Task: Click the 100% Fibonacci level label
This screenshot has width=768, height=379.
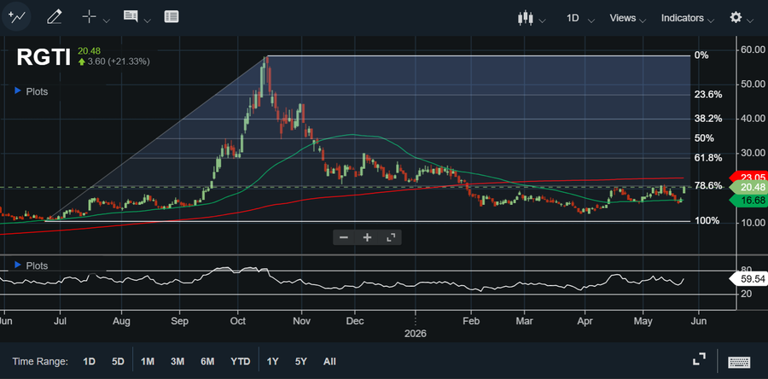Action: (x=706, y=221)
